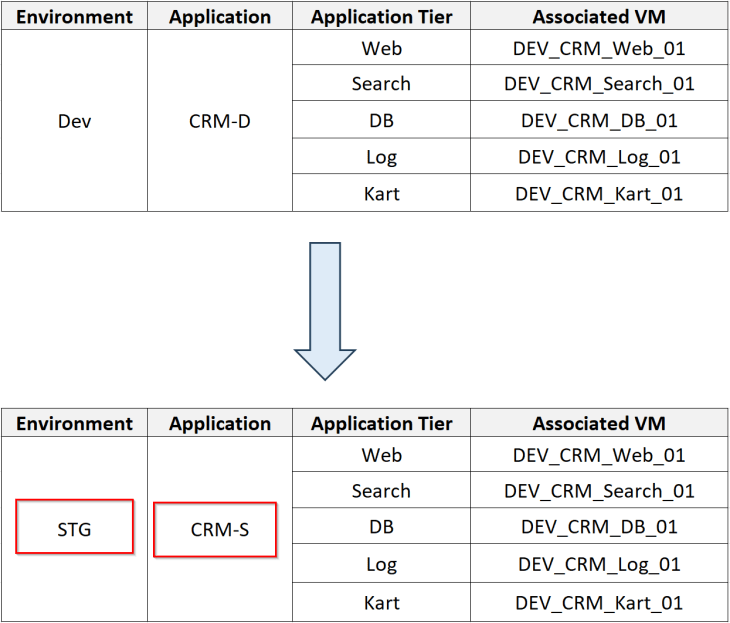
Task: Click the blue downward arrow between tables
Action: tap(325, 310)
